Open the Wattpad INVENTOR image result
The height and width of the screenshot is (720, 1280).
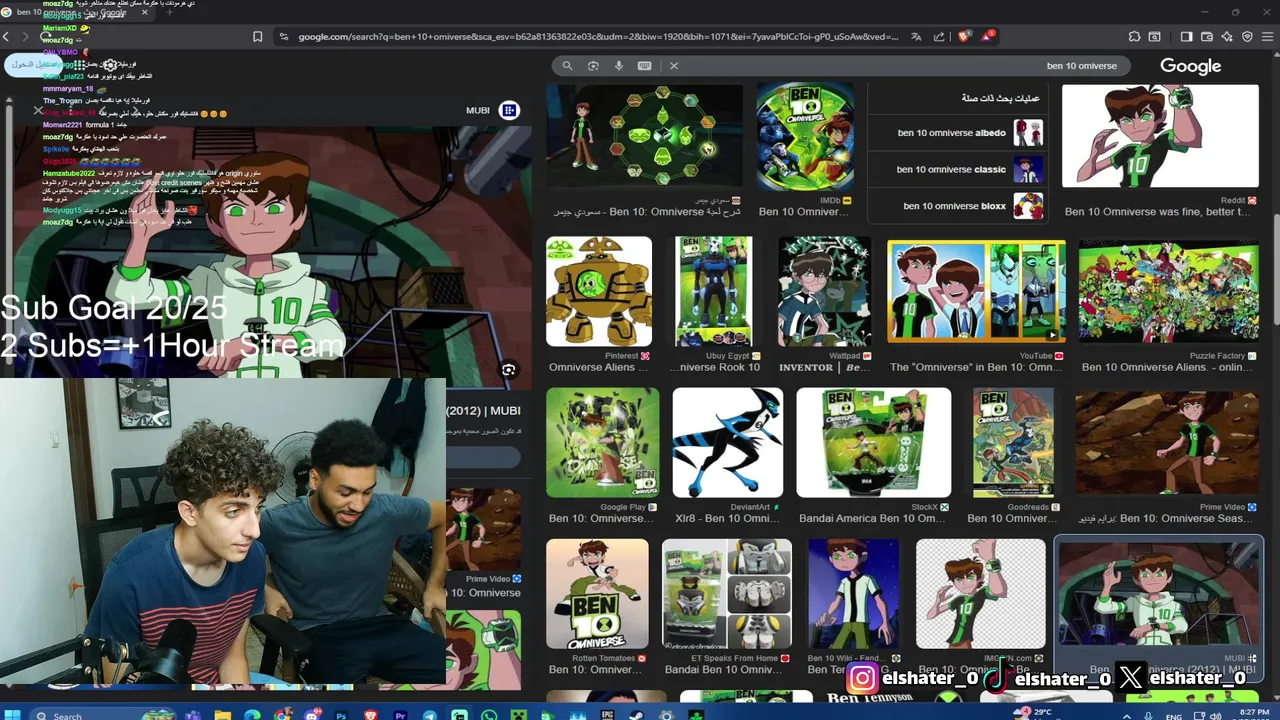(x=824, y=292)
